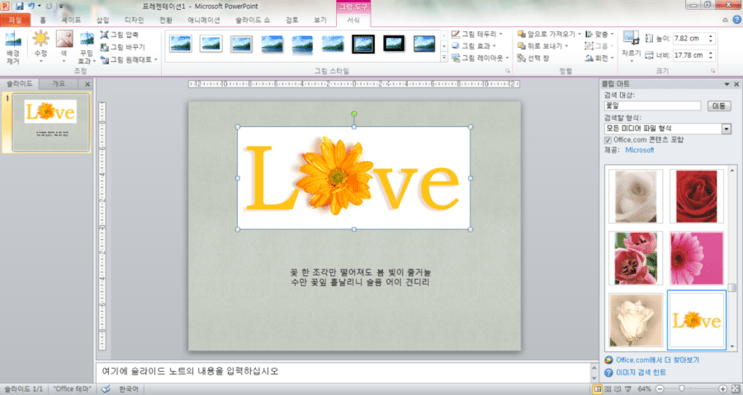Toggle the Office.com 콘텐츠 포함 checkbox

pos(607,140)
